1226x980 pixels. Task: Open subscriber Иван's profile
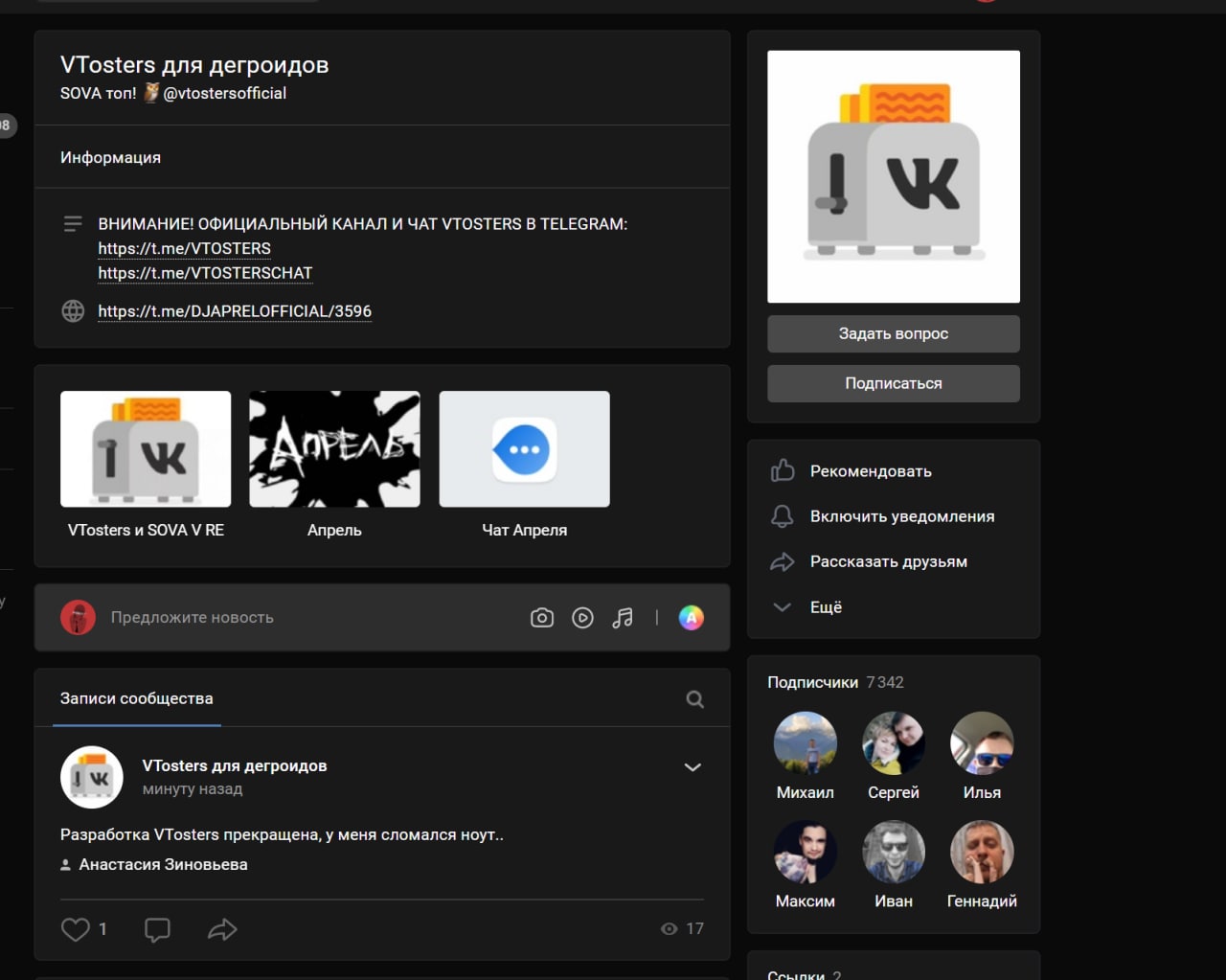894,852
